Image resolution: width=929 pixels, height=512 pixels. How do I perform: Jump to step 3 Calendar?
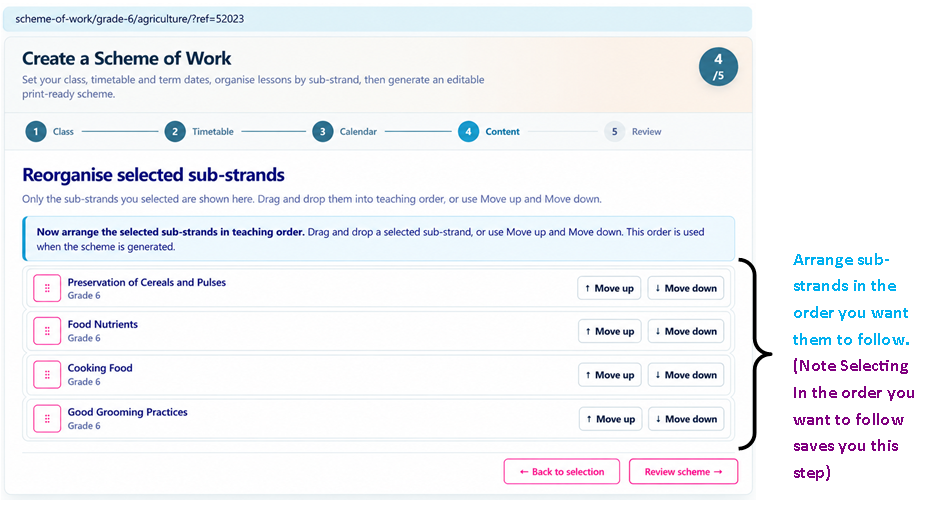[x=345, y=132]
